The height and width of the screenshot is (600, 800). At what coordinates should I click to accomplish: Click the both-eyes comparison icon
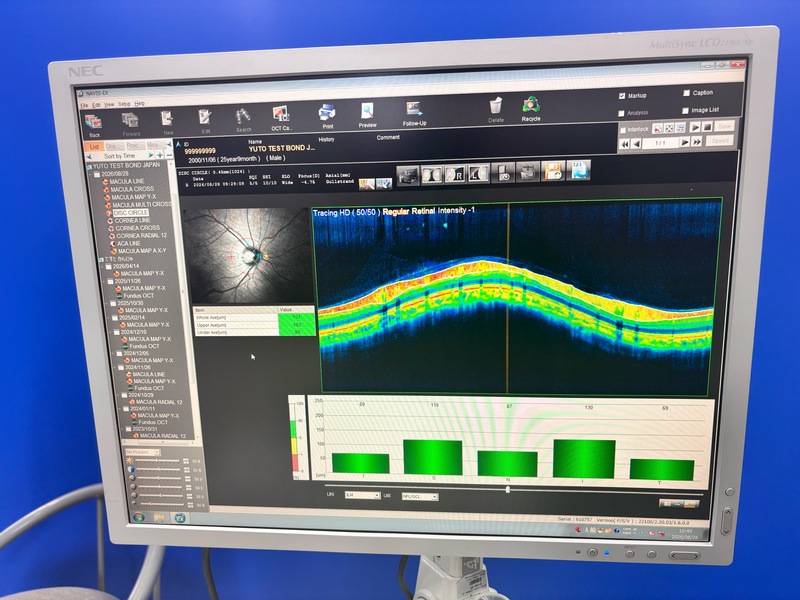click(x=432, y=174)
